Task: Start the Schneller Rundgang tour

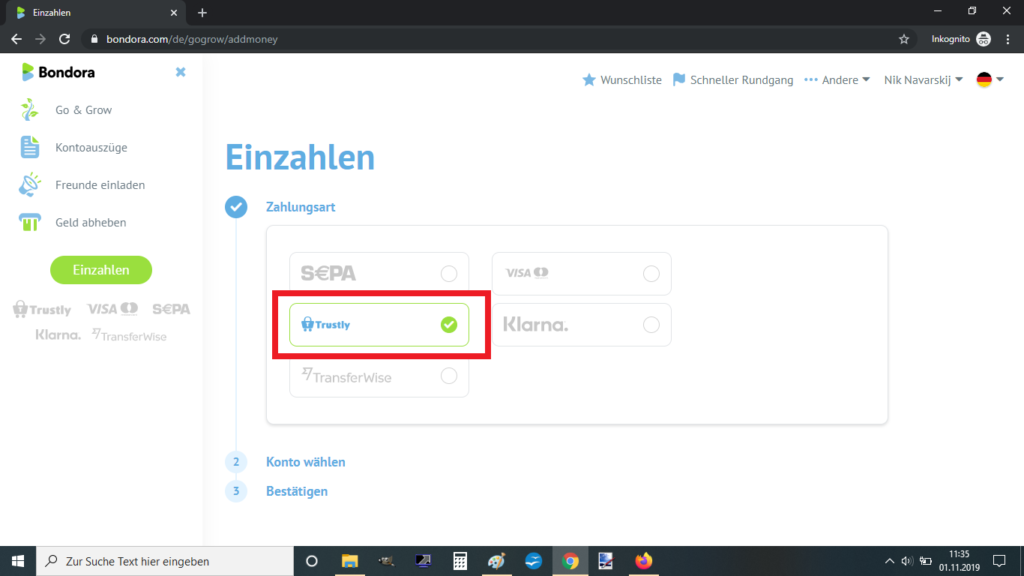Action: [x=742, y=80]
